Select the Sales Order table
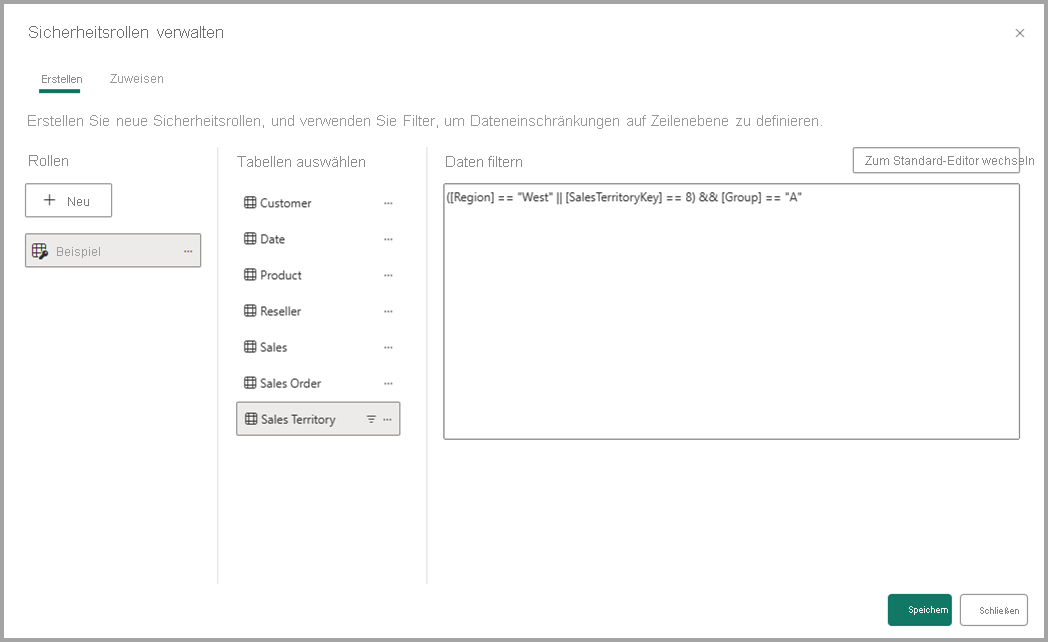 pyautogui.click(x=318, y=383)
